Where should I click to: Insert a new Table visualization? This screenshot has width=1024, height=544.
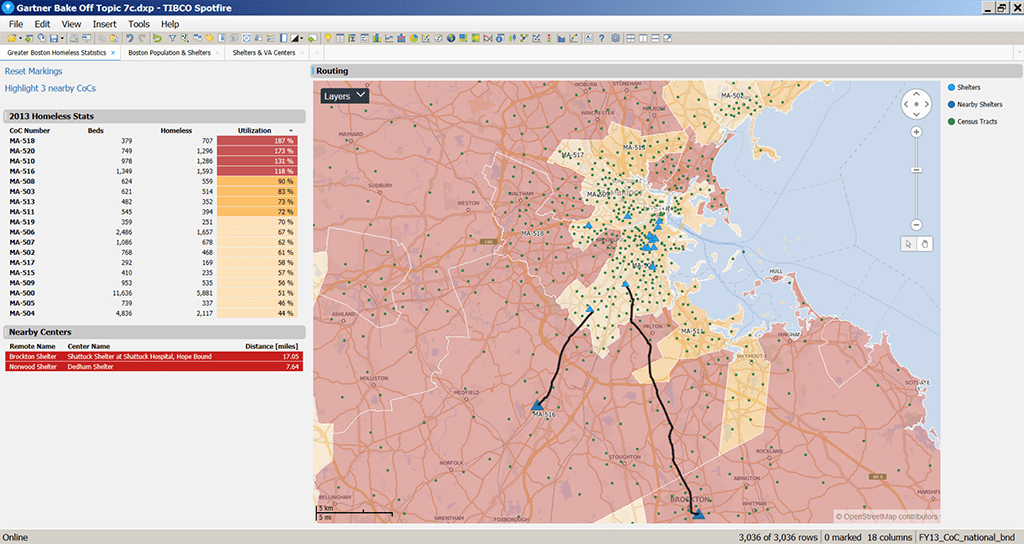[340, 39]
